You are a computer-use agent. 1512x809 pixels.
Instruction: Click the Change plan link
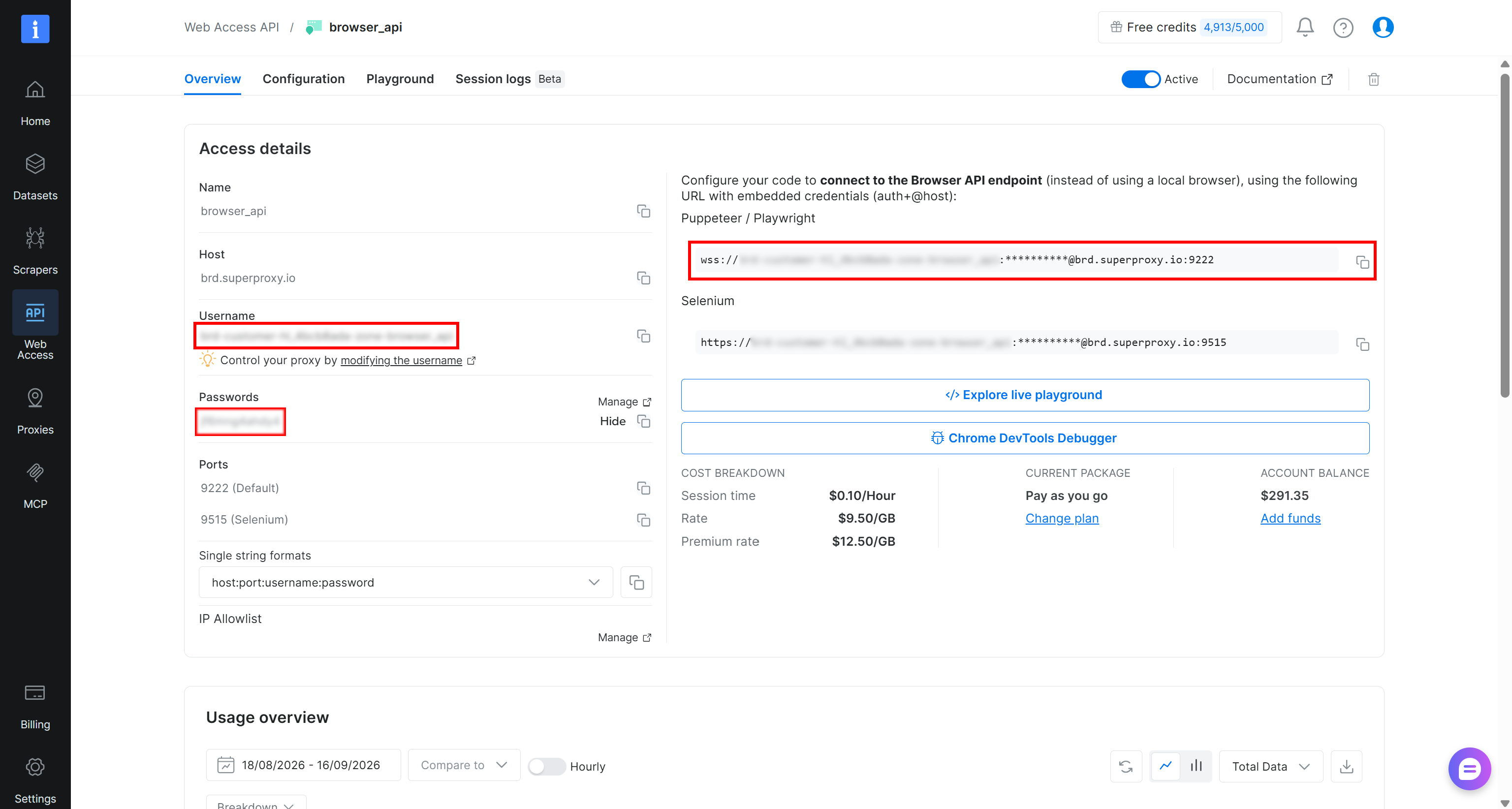click(1062, 519)
